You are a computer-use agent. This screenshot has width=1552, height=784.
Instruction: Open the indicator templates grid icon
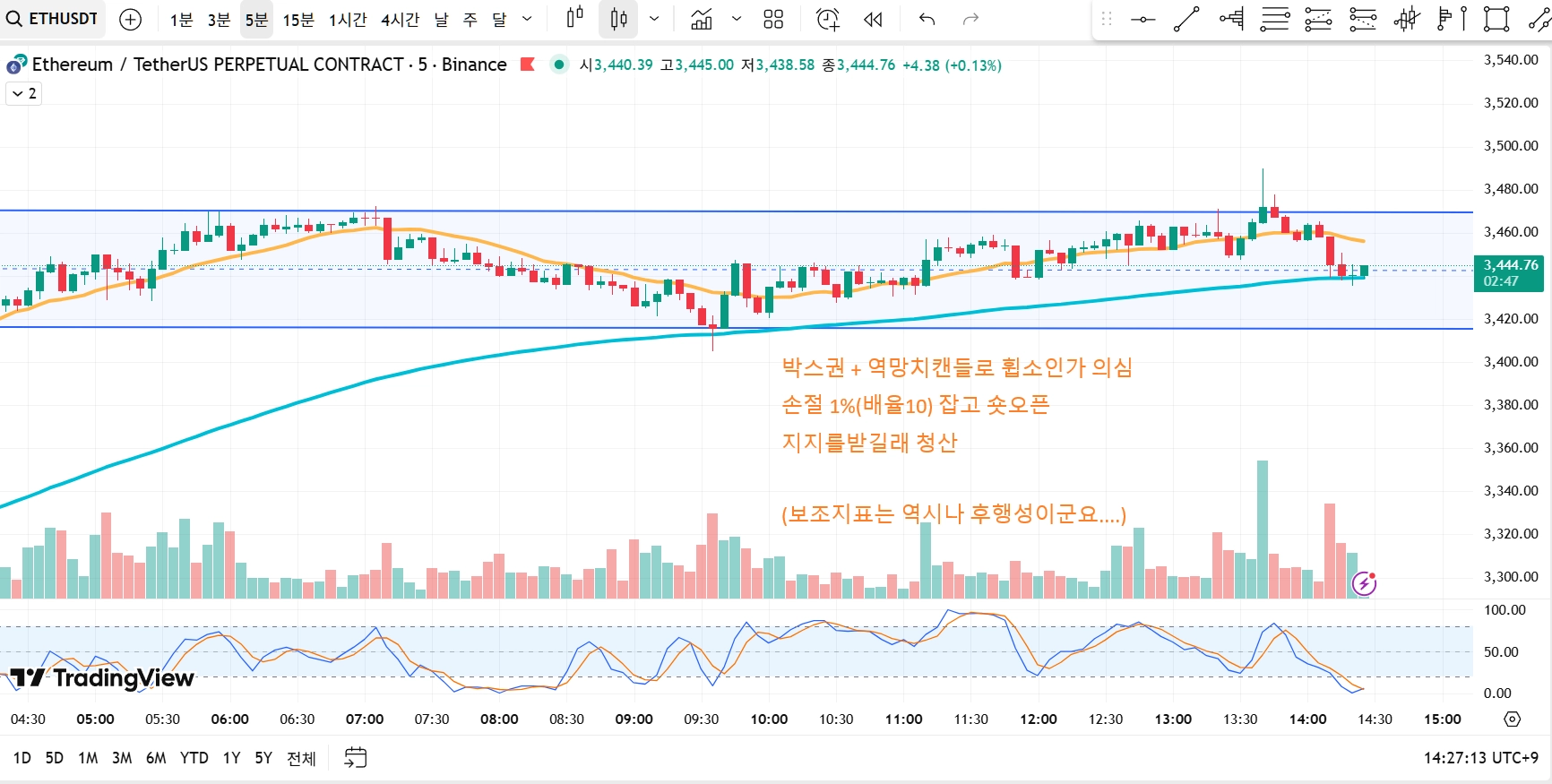point(773,19)
